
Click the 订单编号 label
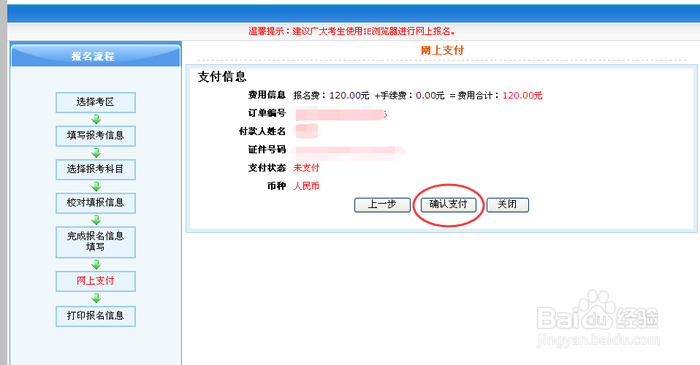click(x=267, y=113)
